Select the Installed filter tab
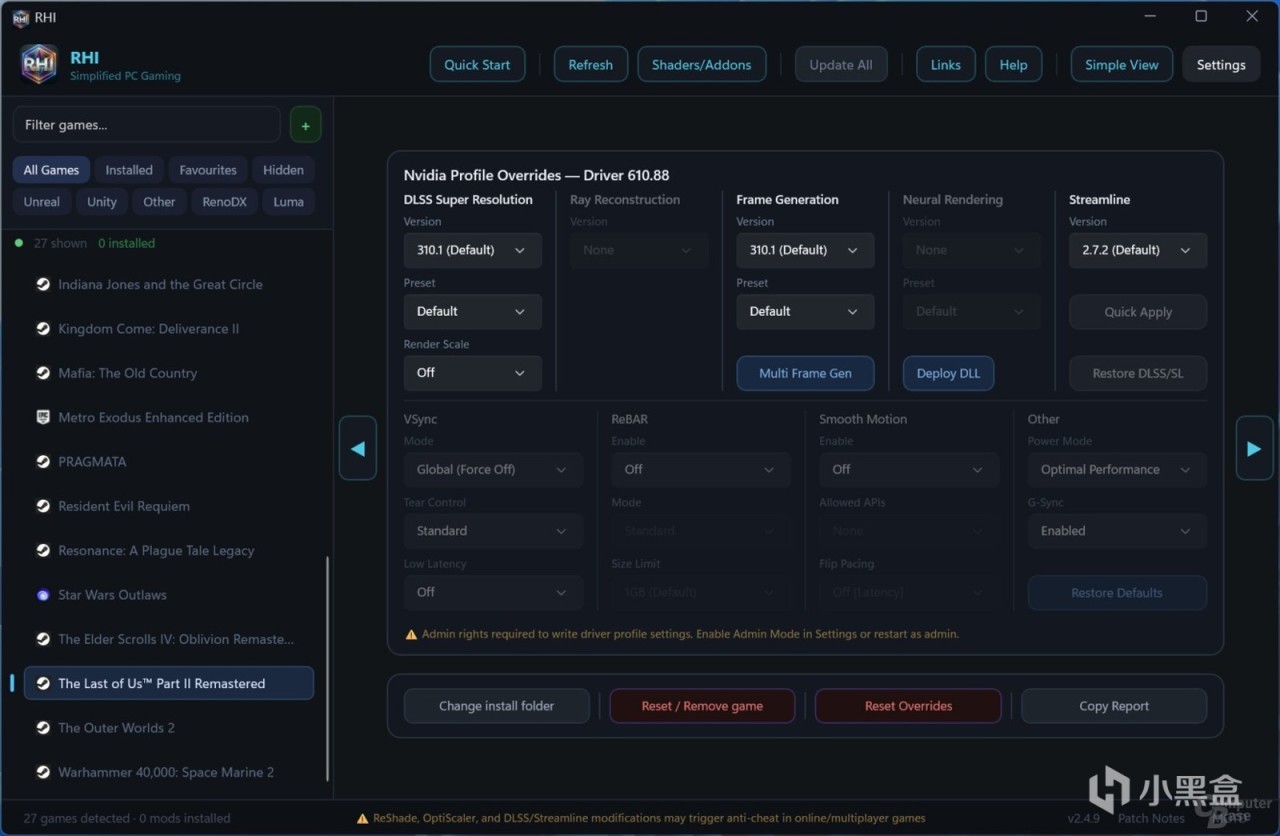 pyautogui.click(x=129, y=170)
